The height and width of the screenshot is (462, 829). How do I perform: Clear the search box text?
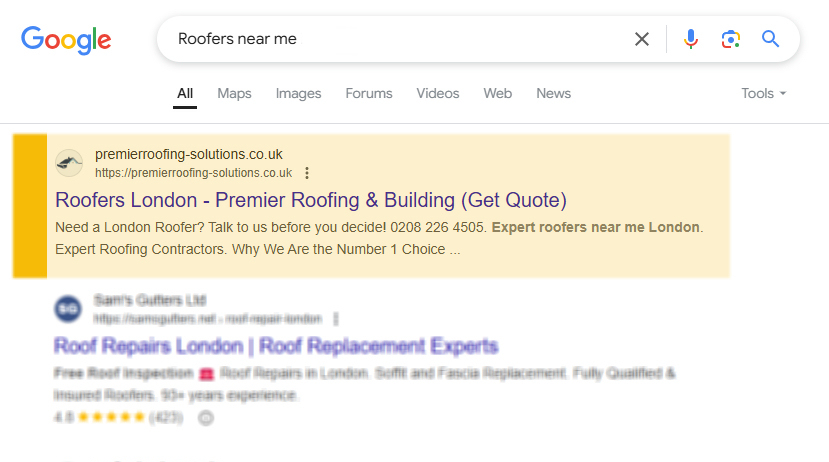[642, 39]
